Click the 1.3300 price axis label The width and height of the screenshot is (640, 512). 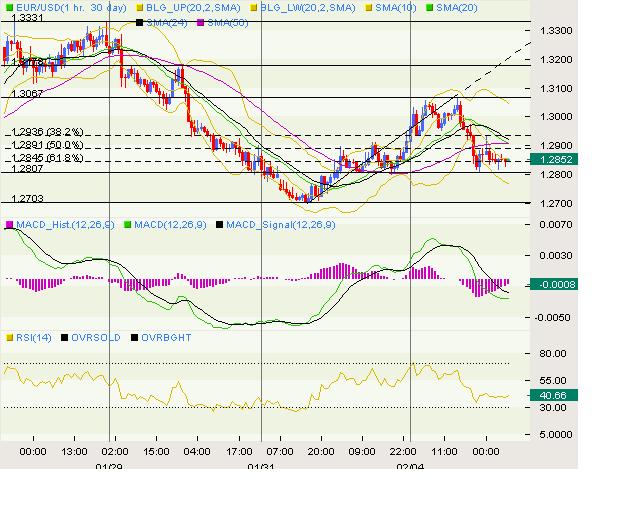[x=556, y=31]
